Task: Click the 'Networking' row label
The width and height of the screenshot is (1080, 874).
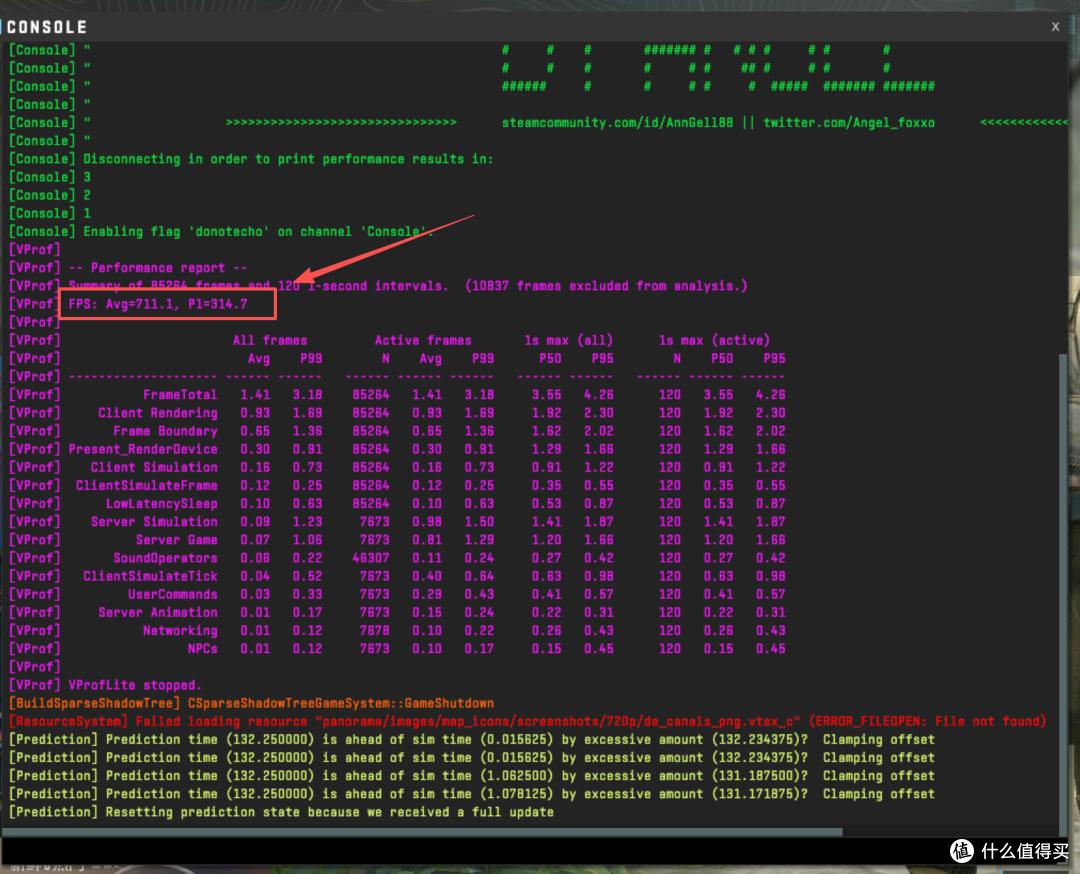Action: 180,631
